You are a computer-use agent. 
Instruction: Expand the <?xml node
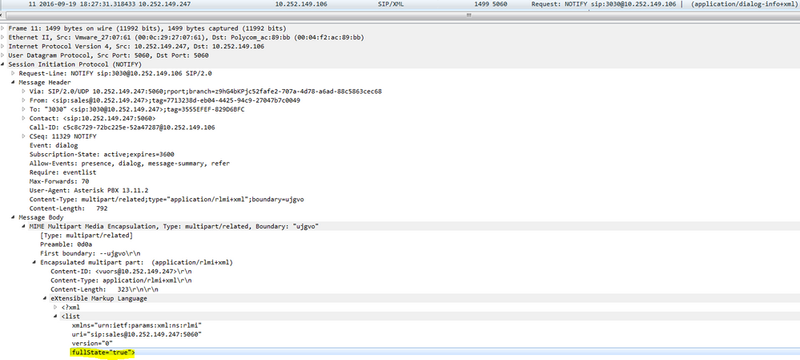click(x=56, y=307)
